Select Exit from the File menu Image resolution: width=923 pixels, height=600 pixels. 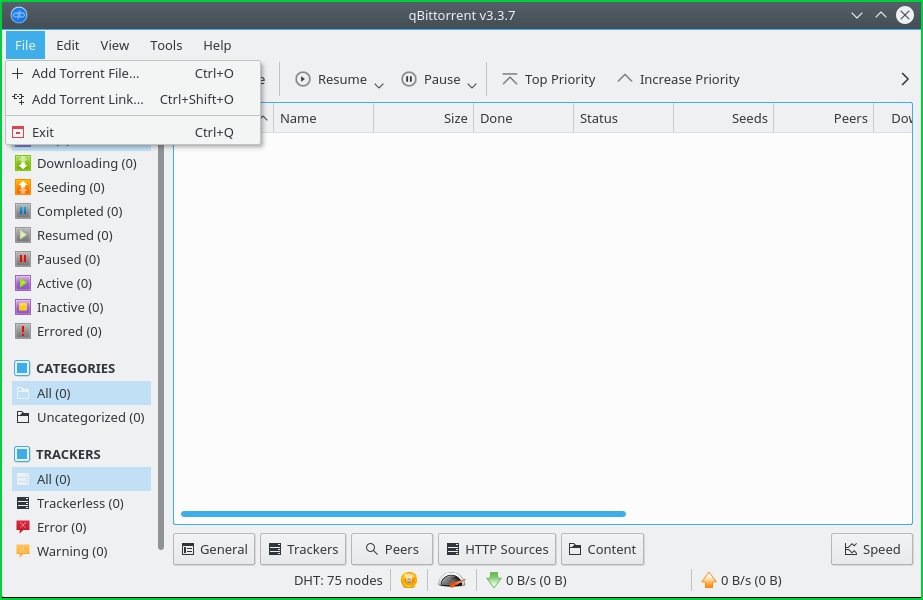[x=42, y=131]
